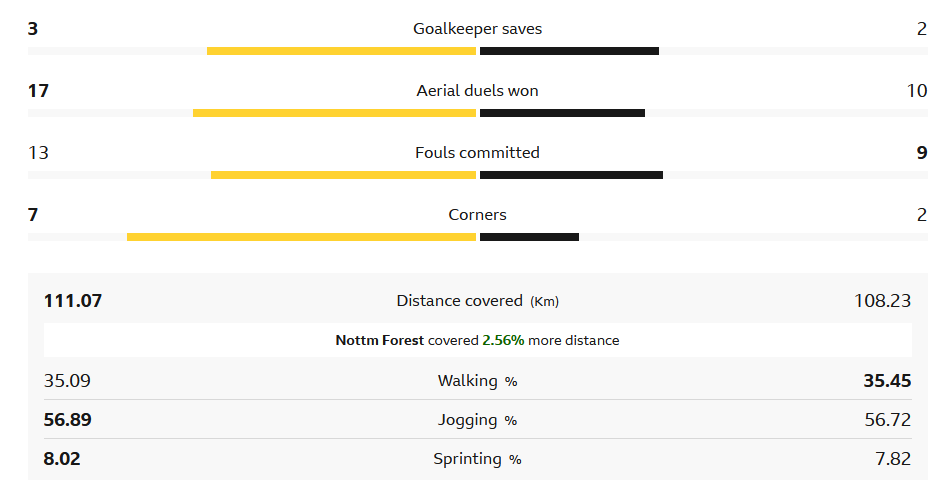This screenshot has width=949, height=480.
Task: Click the 108.23 distance covered value
Action: (x=882, y=301)
